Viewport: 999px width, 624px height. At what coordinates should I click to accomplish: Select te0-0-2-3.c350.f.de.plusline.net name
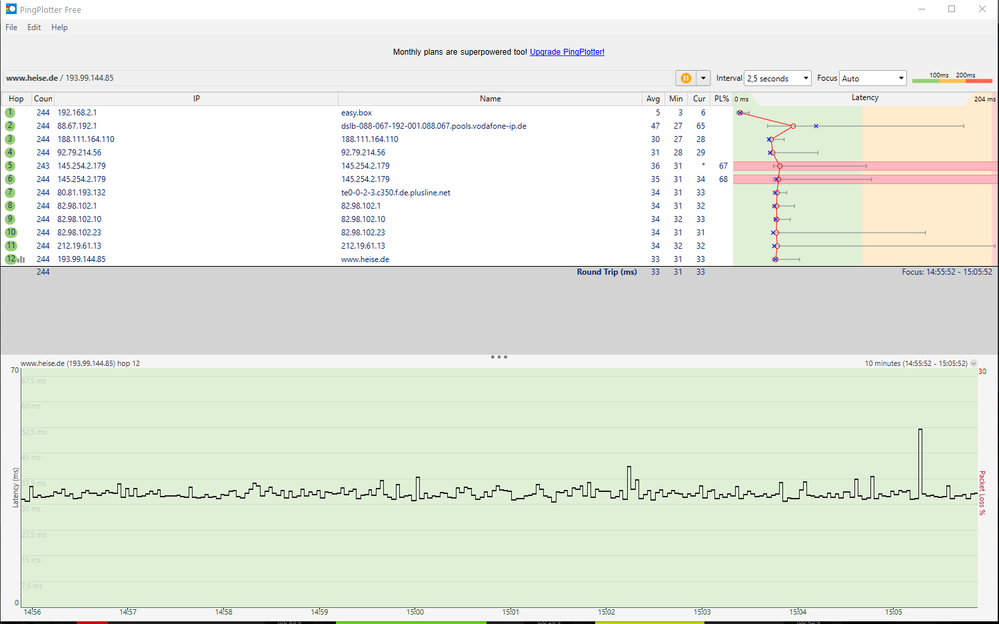pyautogui.click(x=396, y=193)
